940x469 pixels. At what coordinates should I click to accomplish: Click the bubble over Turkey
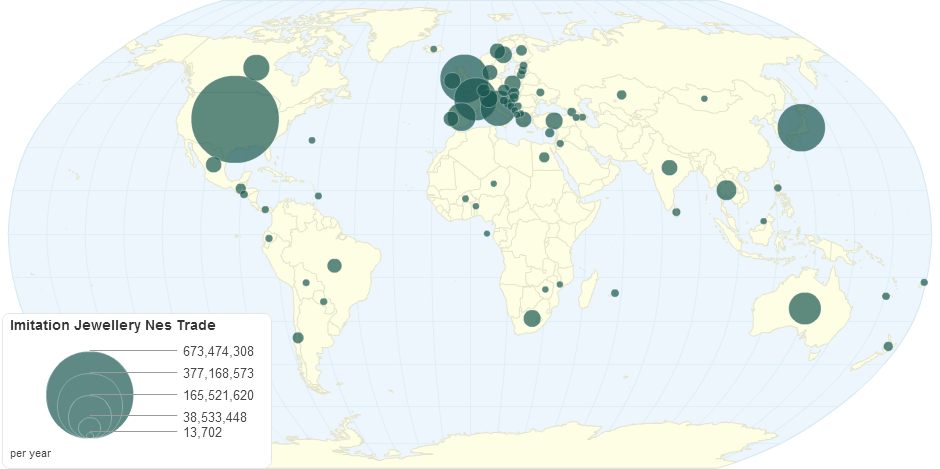(553, 121)
